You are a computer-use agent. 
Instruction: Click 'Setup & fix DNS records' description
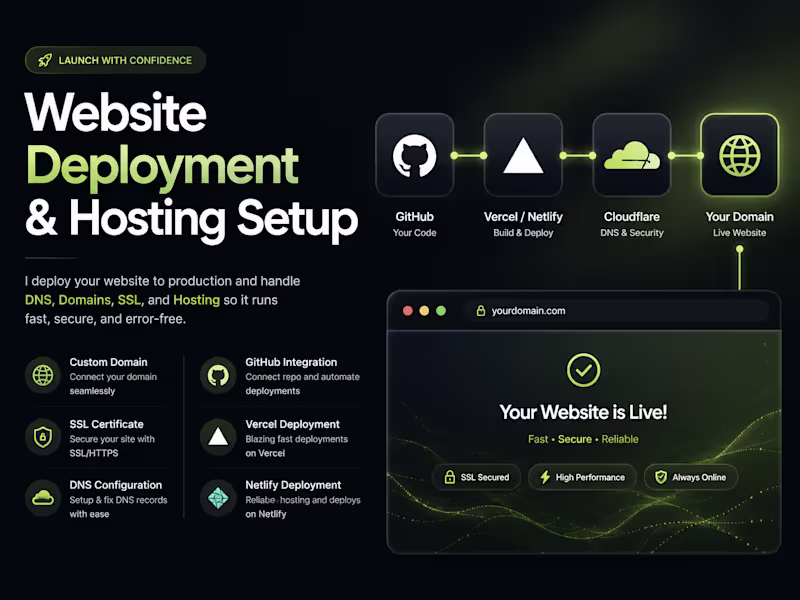coord(118,500)
